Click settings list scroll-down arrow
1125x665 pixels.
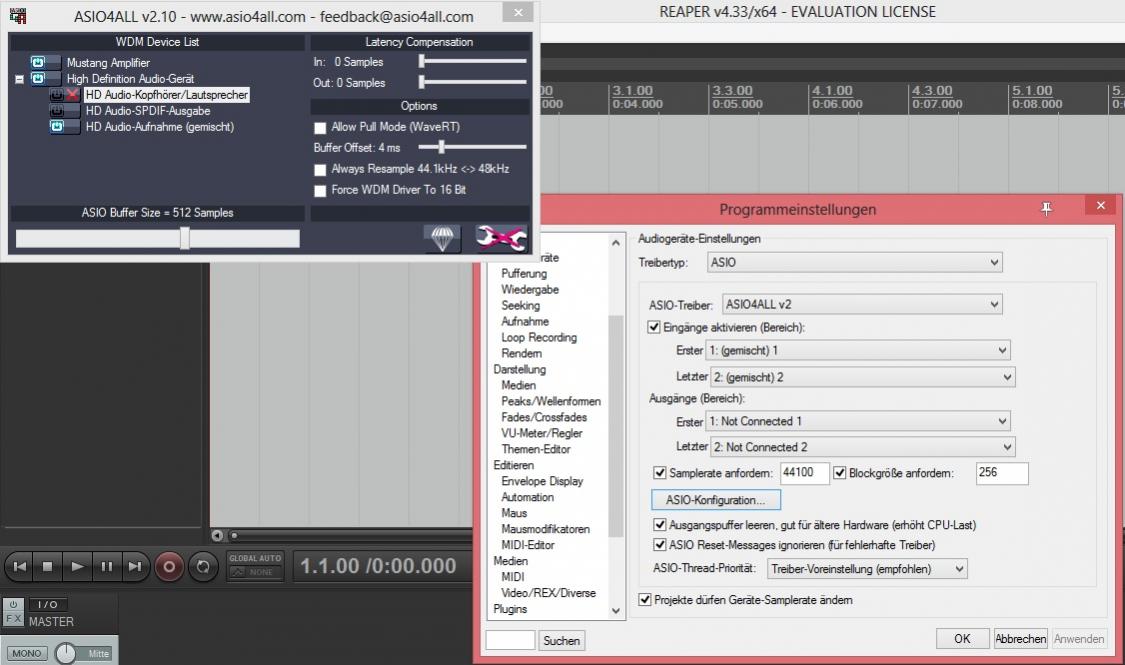616,611
